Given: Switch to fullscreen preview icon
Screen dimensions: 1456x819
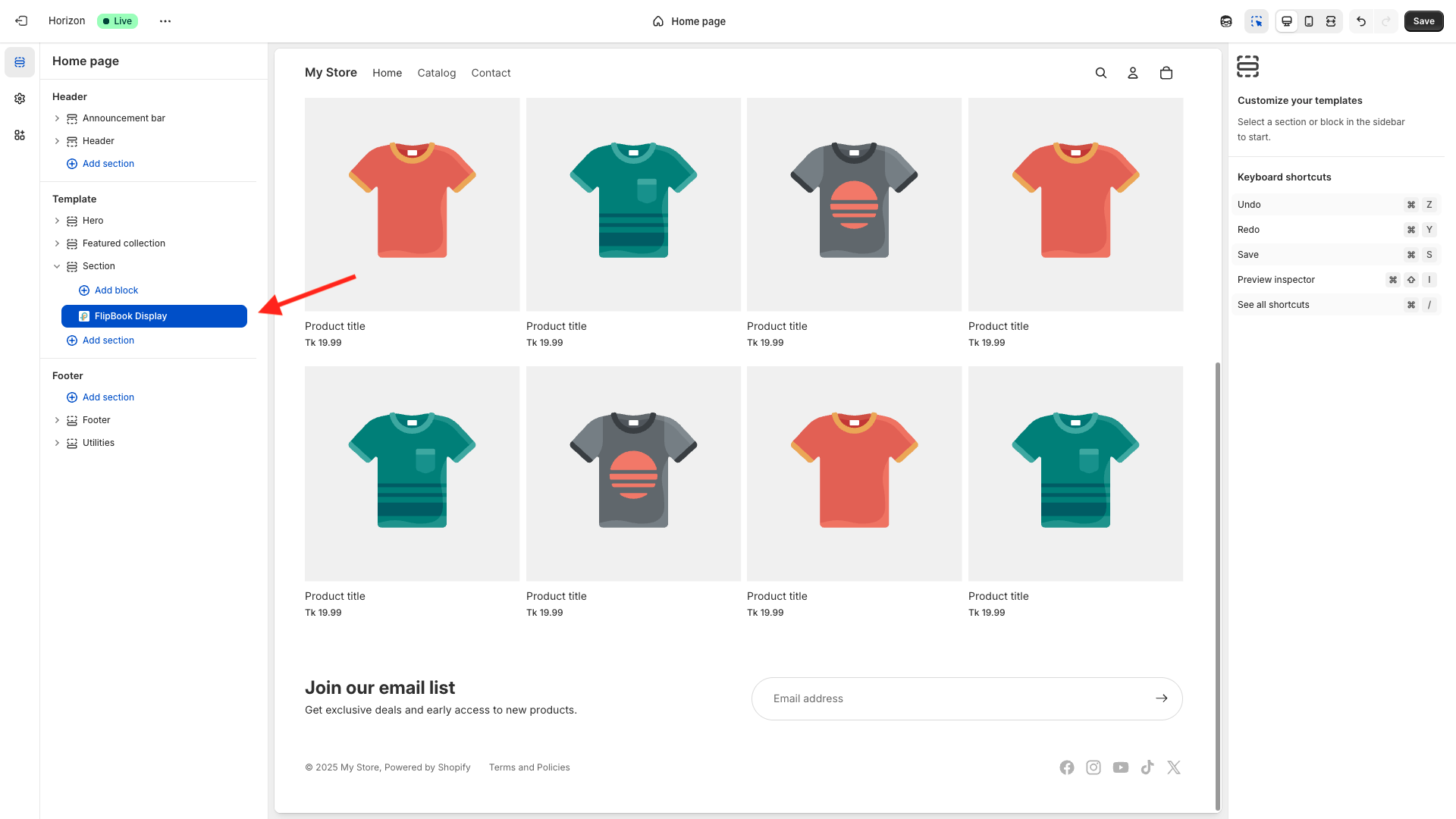Looking at the screenshot, I should 1331,21.
